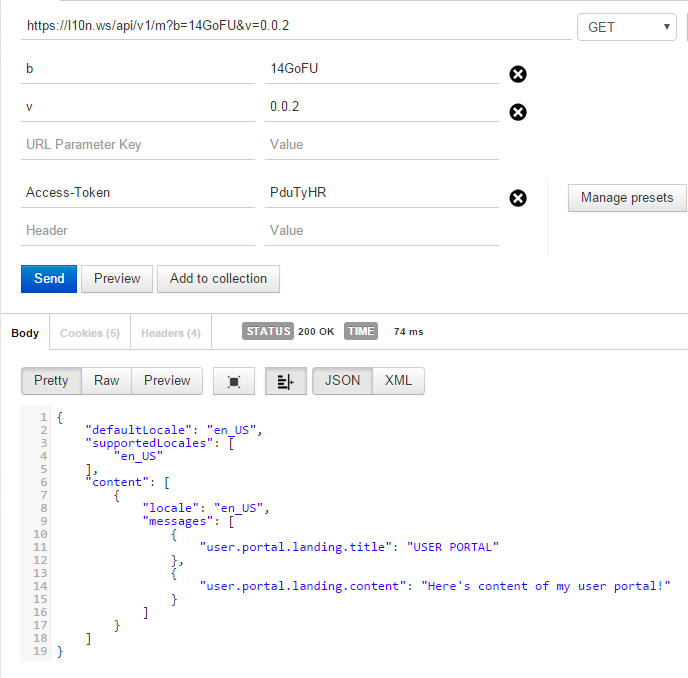The height and width of the screenshot is (678, 688).
Task: Click the empty Header name field
Action: coord(138,232)
